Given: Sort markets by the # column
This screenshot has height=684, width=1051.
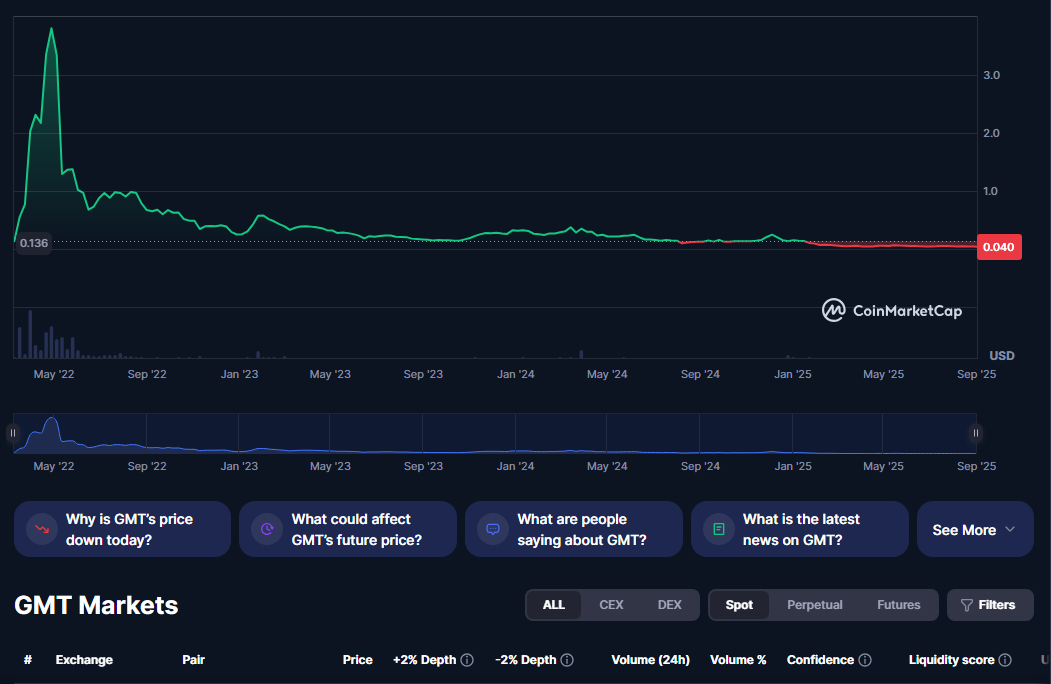Looking at the screenshot, I should pos(27,660).
